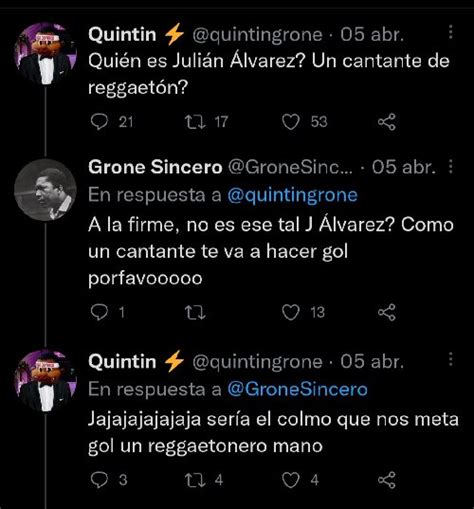Share Quintin's first tweet

[387, 122]
